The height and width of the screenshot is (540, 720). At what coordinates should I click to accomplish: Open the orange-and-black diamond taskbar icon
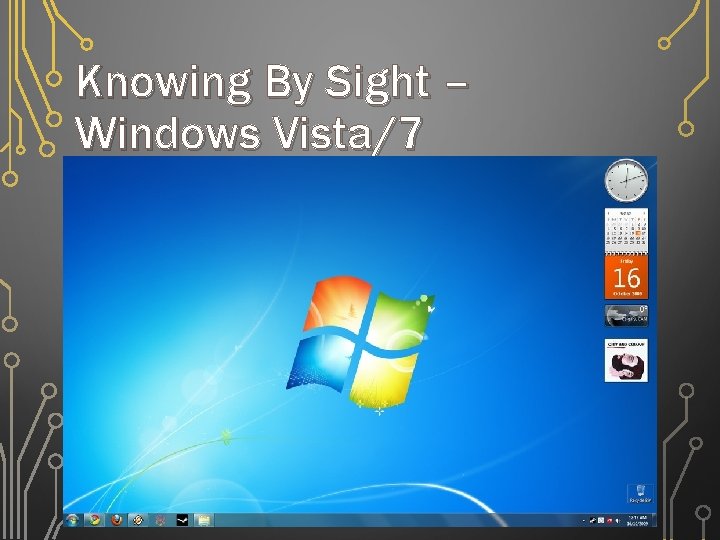(x=138, y=520)
